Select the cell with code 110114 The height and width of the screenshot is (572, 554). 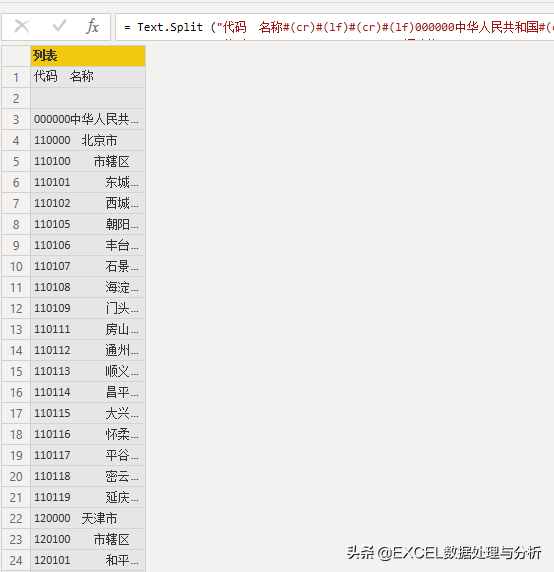click(x=88, y=393)
